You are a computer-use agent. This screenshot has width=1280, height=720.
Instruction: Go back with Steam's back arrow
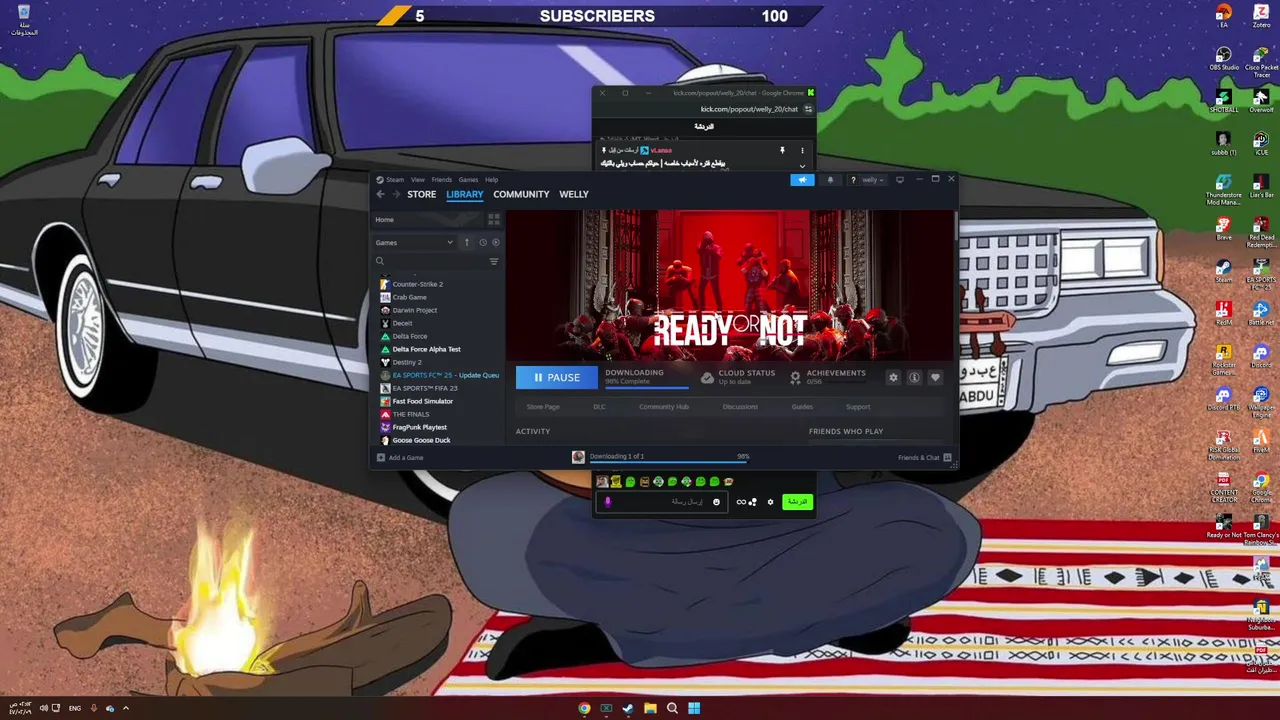click(x=381, y=194)
